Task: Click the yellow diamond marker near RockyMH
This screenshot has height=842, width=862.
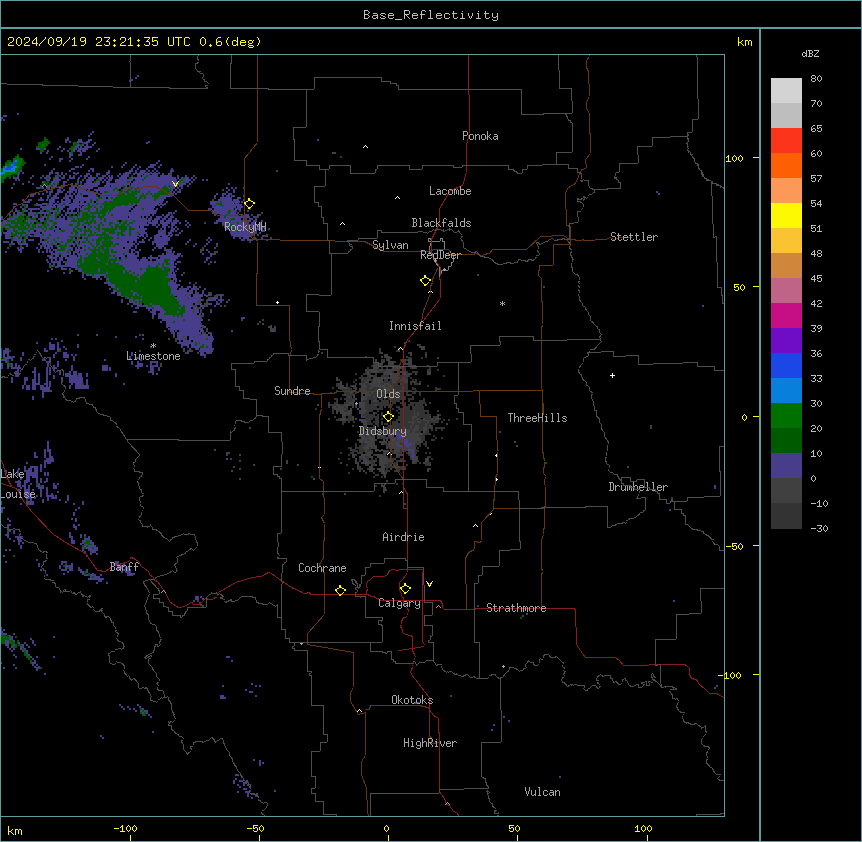Action: (250, 204)
